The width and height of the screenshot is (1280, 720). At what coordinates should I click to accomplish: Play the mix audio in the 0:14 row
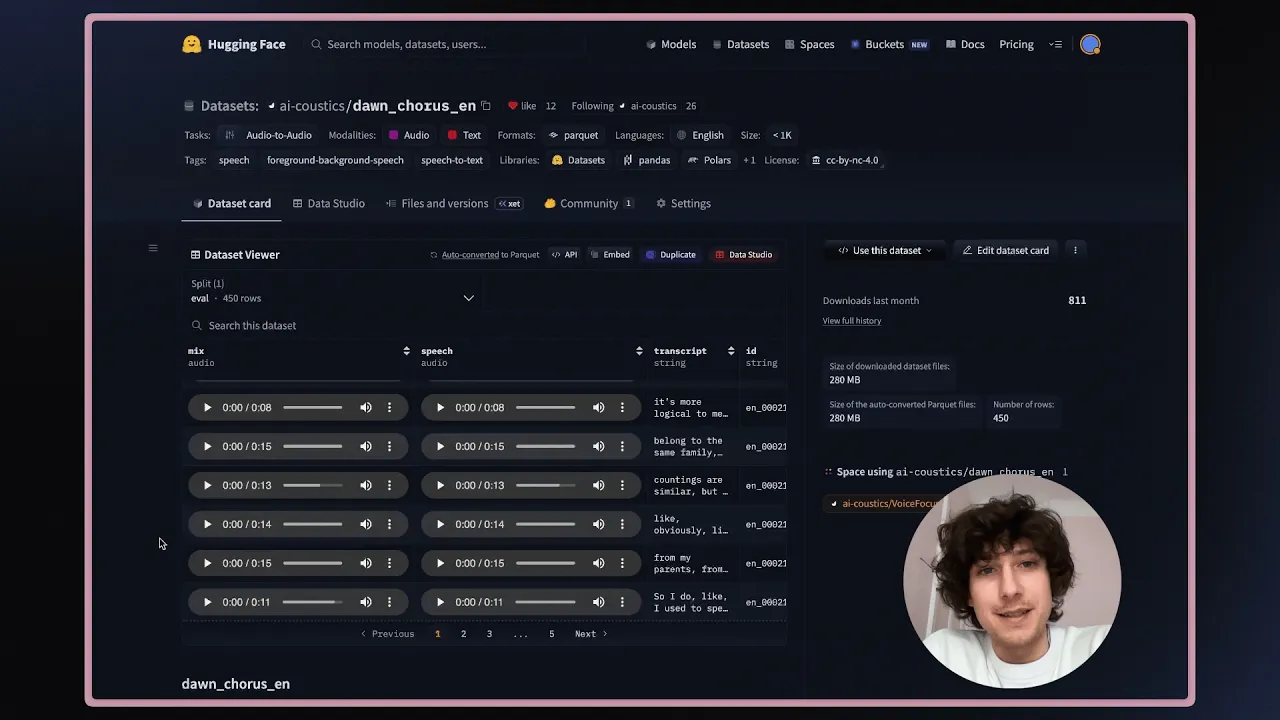[207, 524]
